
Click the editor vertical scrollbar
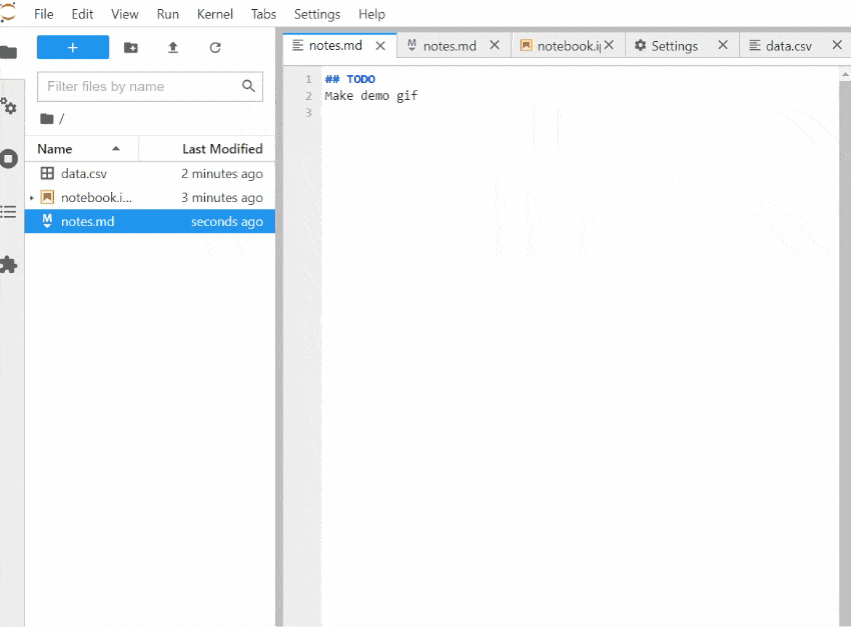click(845, 347)
